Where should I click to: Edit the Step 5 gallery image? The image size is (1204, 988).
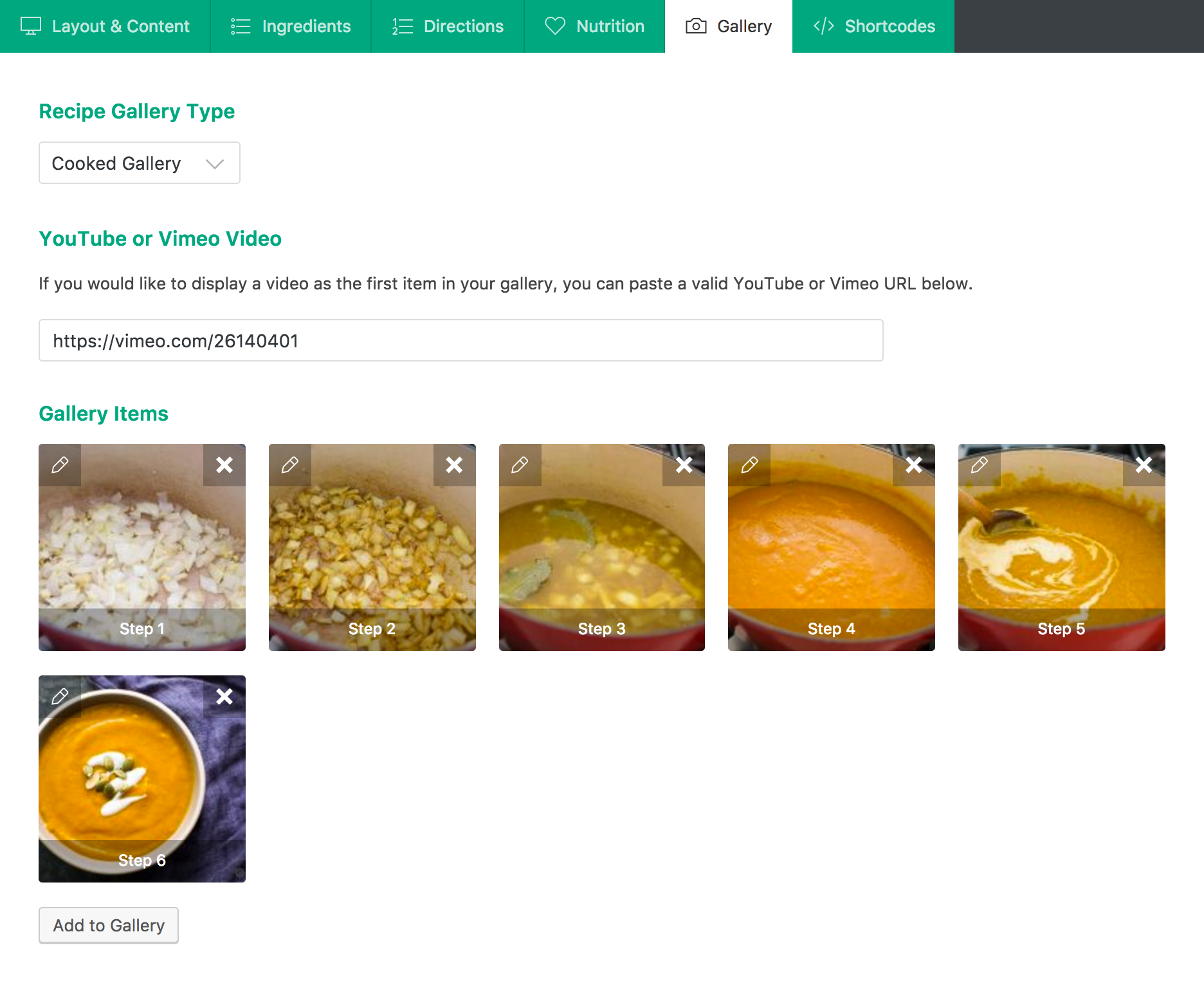[x=980, y=465]
